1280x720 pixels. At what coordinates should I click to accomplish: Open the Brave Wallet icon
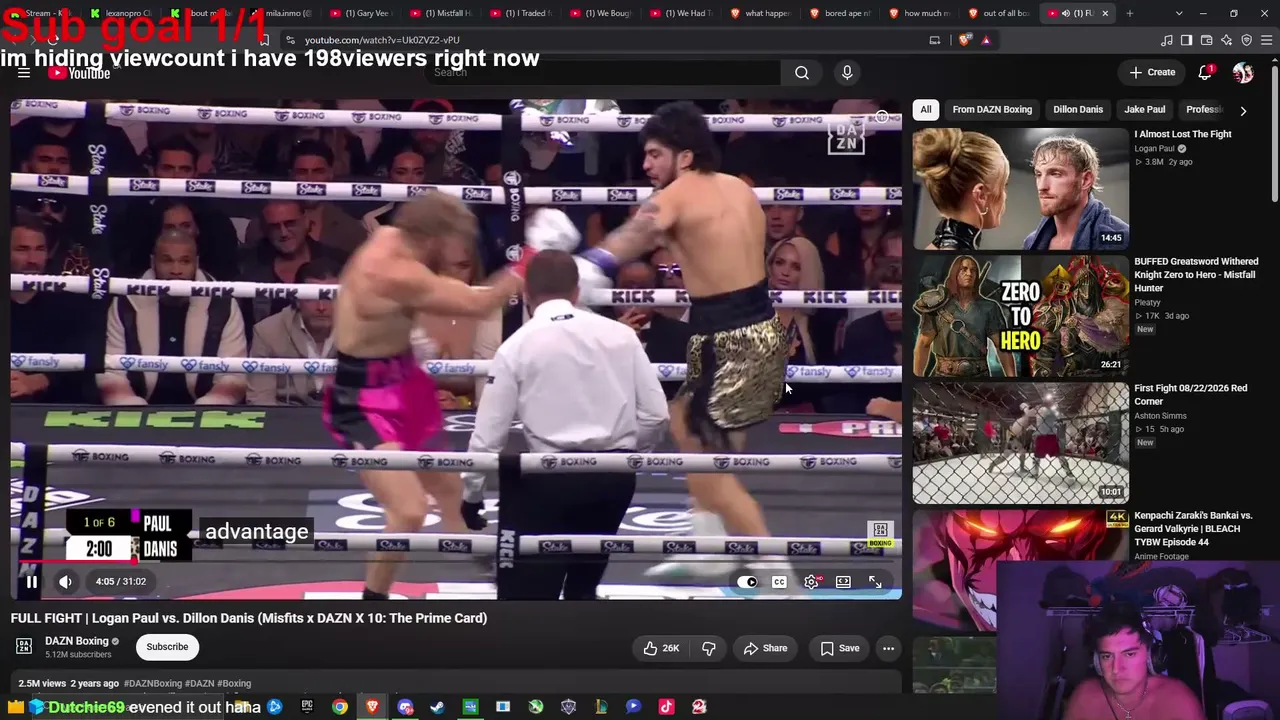tap(1206, 40)
